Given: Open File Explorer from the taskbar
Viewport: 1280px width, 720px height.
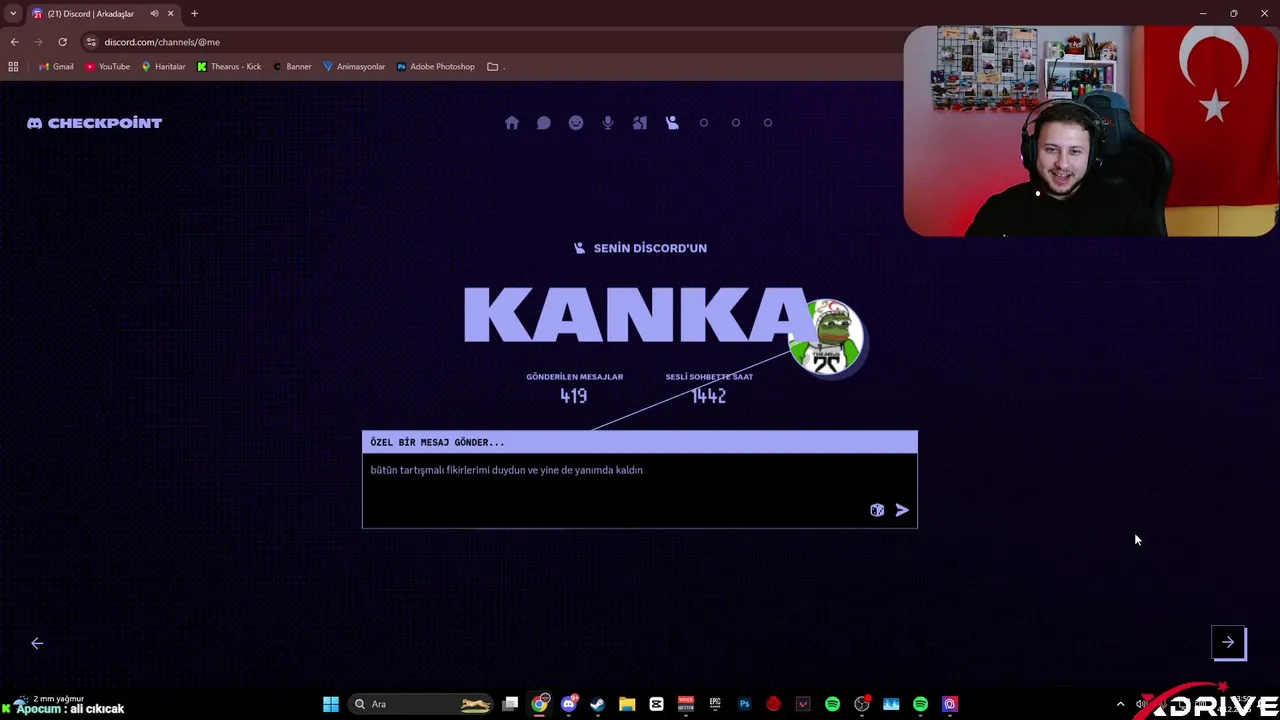Looking at the screenshot, I should tap(627, 704).
